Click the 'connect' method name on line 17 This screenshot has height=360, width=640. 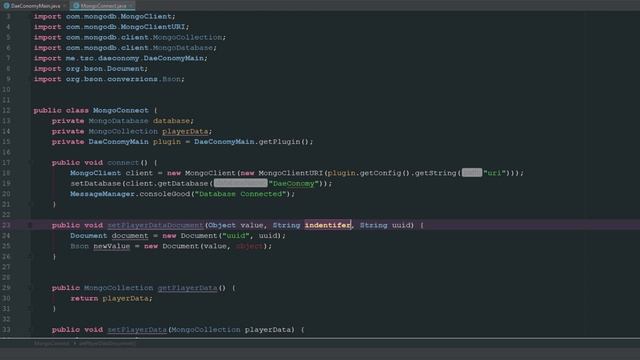coord(123,162)
